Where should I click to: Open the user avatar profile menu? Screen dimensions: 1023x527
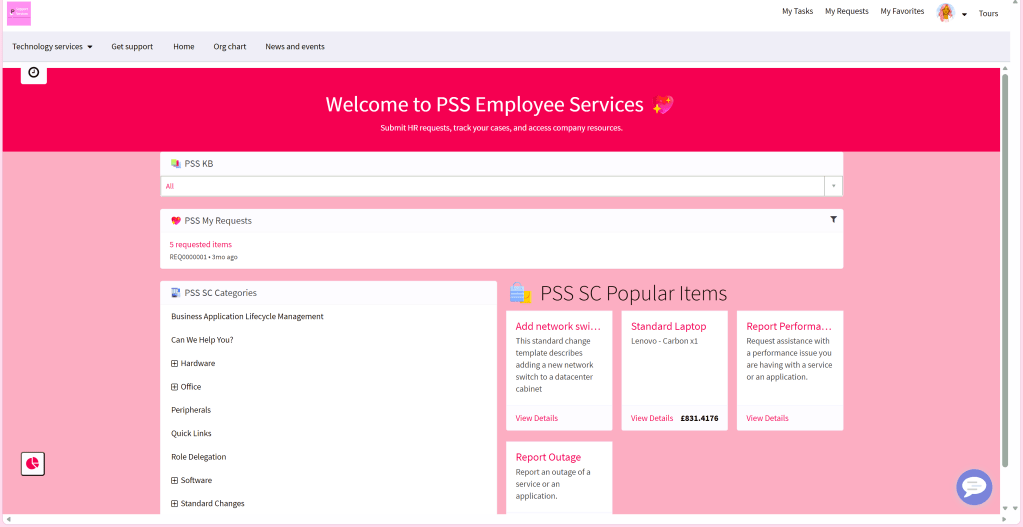(x=945, y=13)
